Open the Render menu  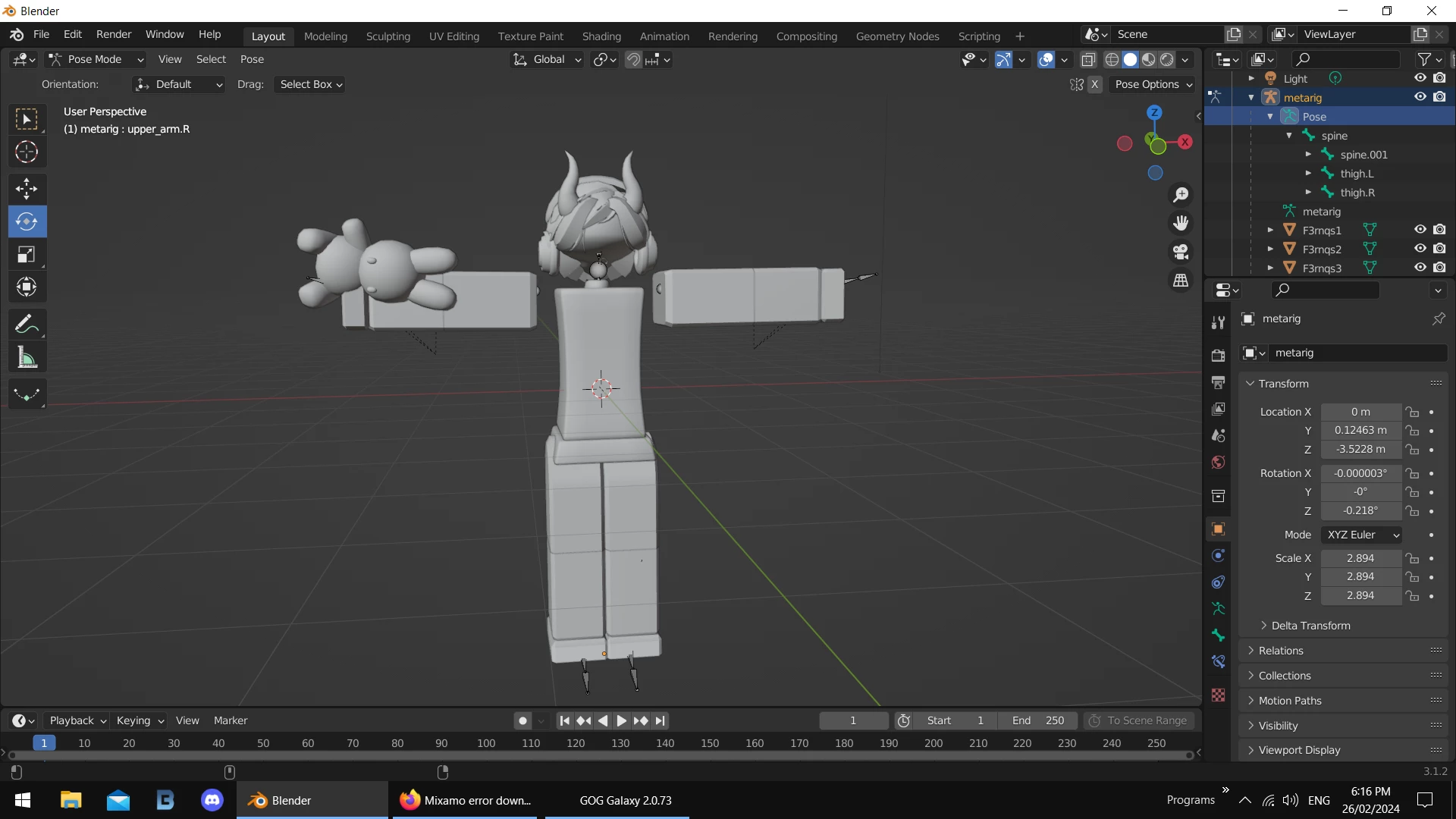114,34
